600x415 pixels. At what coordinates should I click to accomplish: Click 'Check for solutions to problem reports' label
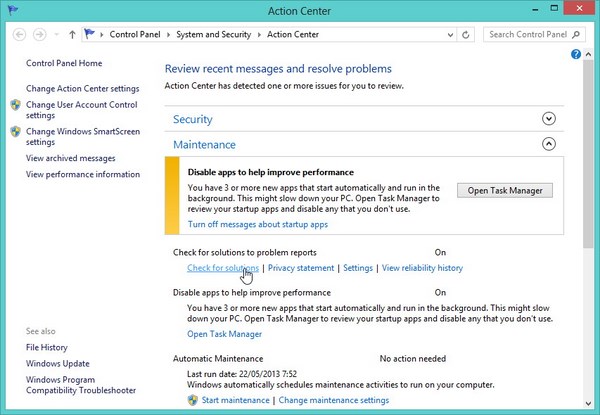point(245,252)
